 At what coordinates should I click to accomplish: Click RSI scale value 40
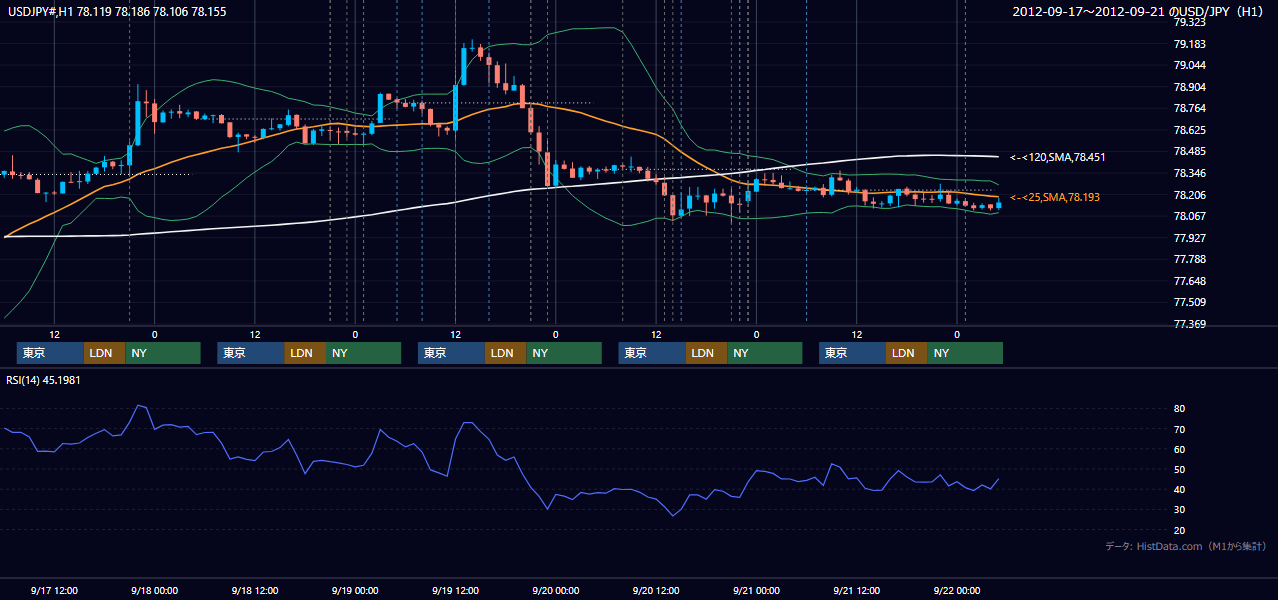click(x=1179, y=490)
